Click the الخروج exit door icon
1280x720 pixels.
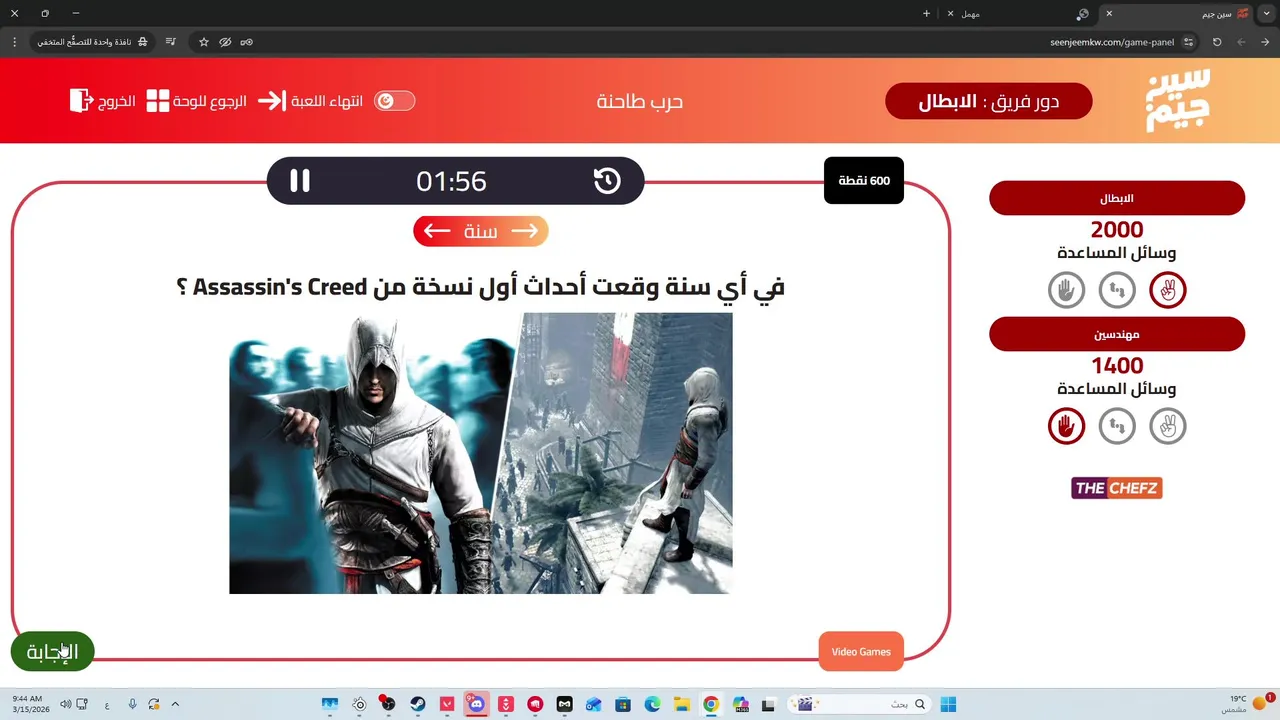click(x=81, y=101)
